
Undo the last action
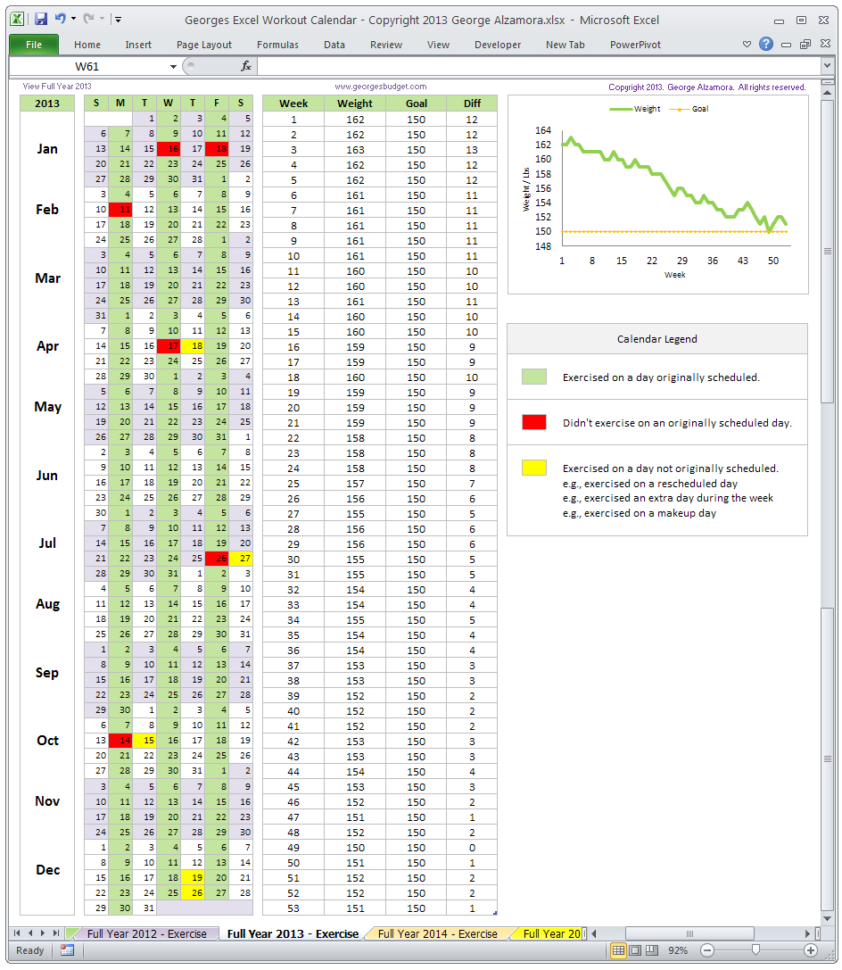coord(59,18)
